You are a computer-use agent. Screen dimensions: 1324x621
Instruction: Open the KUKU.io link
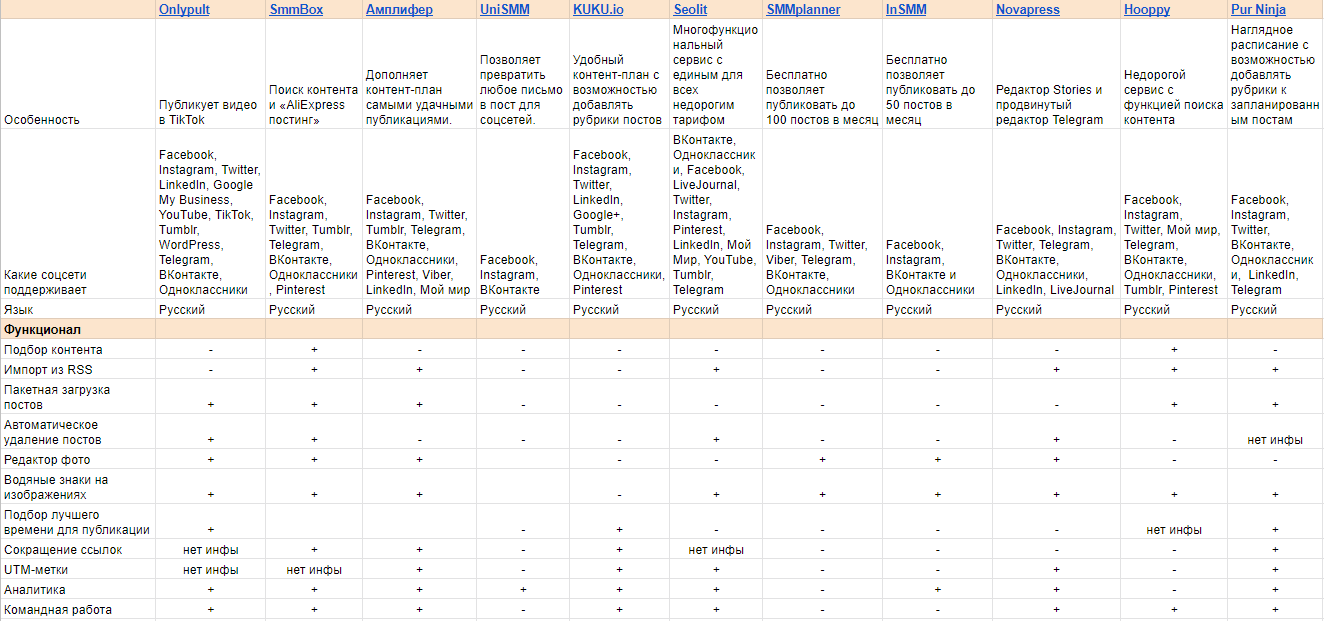click(598, 10)
